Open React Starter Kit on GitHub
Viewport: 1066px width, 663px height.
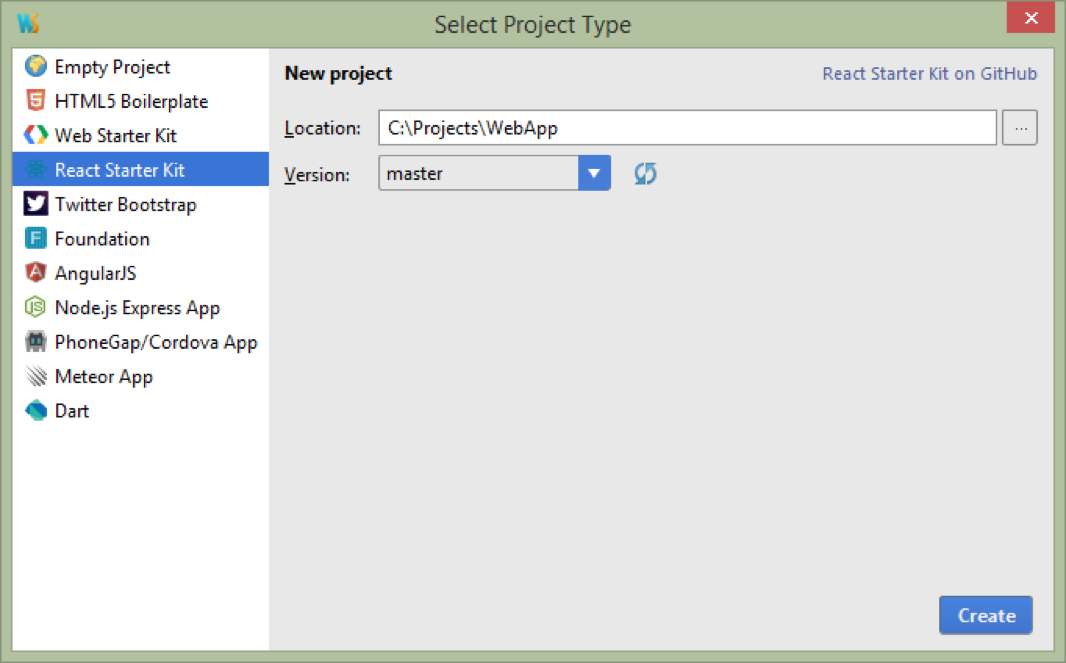[930, 73]
